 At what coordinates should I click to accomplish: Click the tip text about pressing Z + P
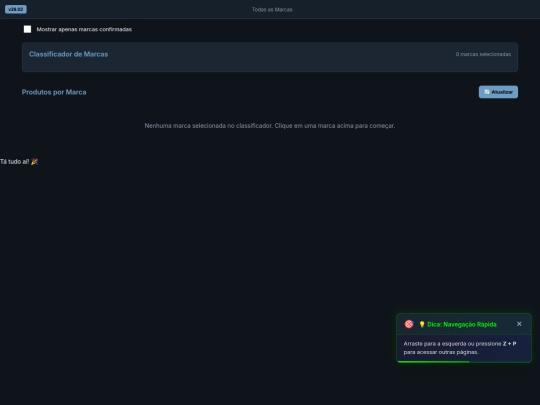[460, 348]
